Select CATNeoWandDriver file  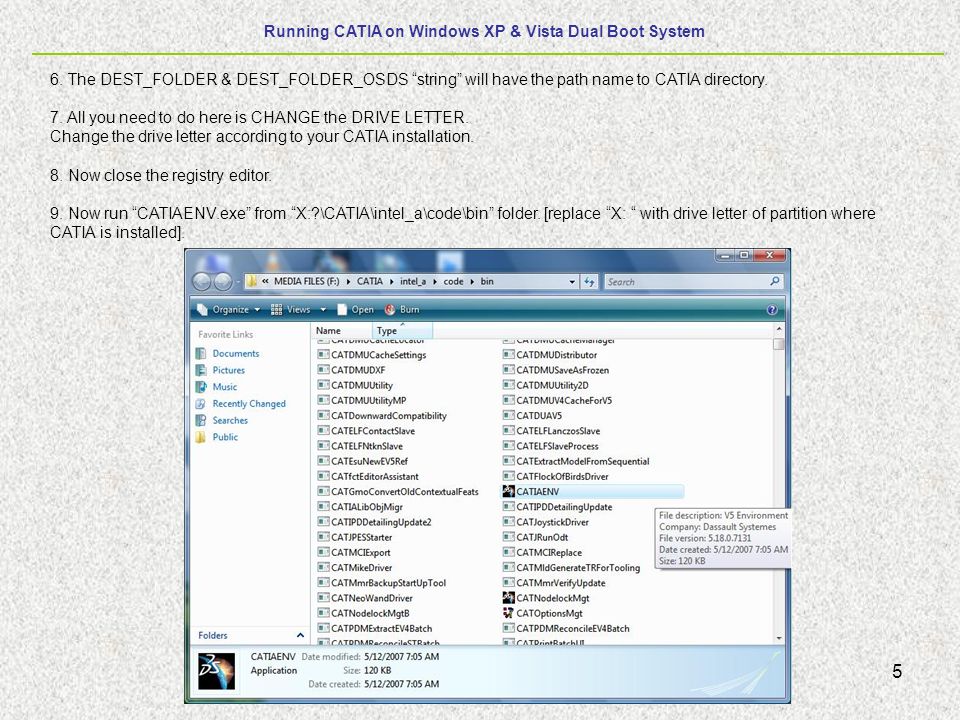[x=372, y=598]
